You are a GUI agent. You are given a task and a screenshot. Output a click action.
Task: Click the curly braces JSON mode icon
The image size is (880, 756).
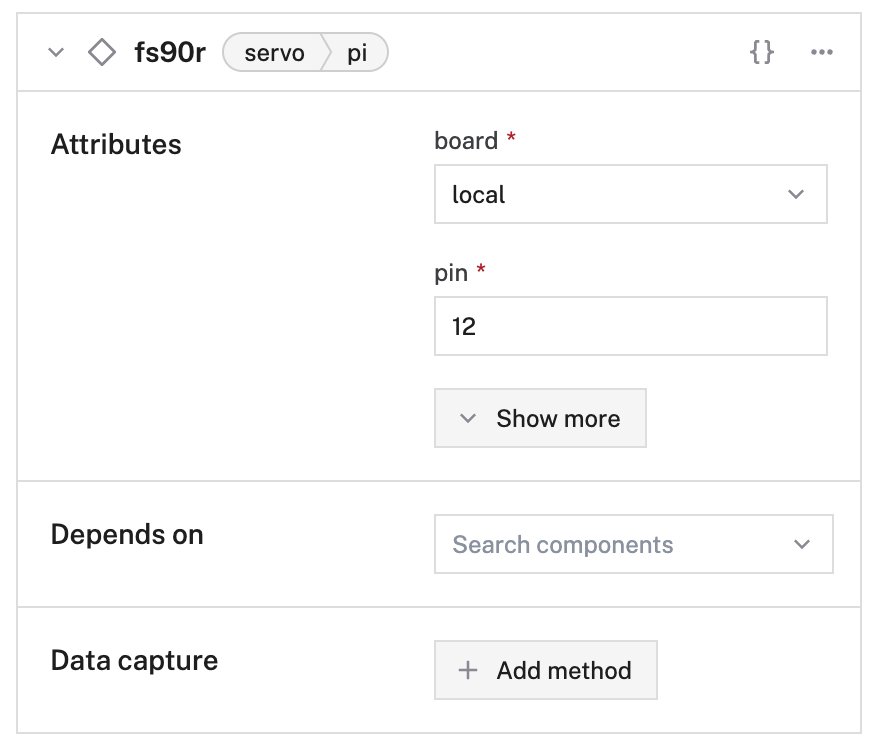click(x=762, y=52)
